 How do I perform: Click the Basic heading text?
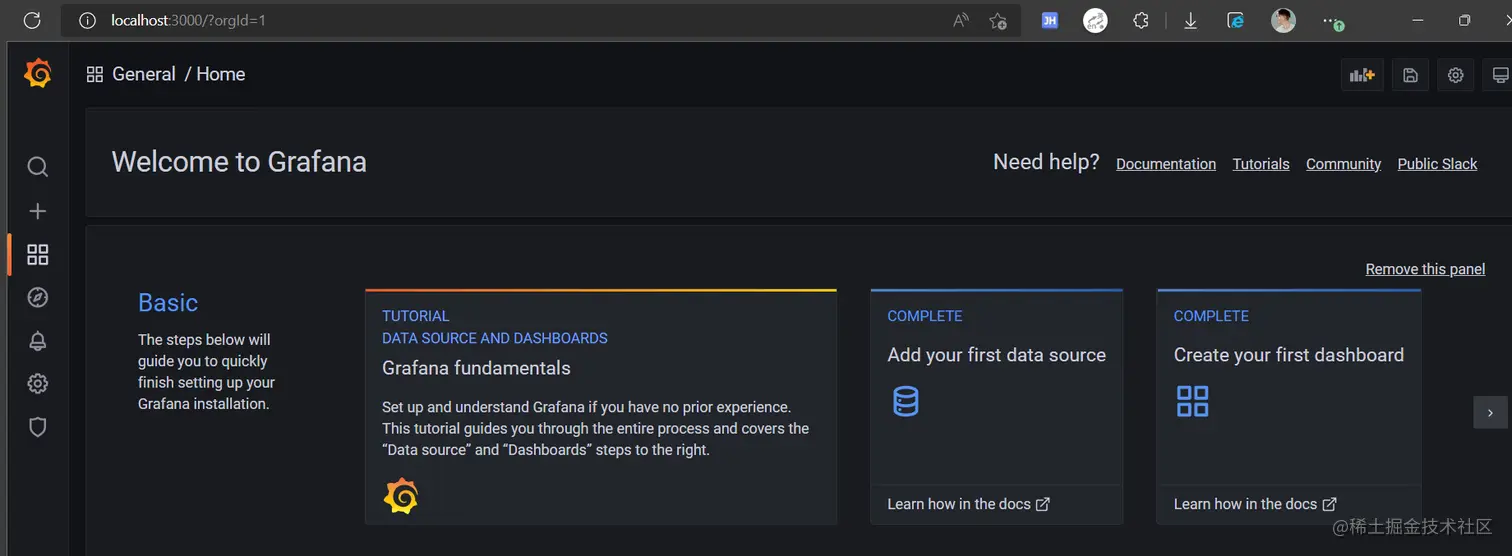[168, 303]
